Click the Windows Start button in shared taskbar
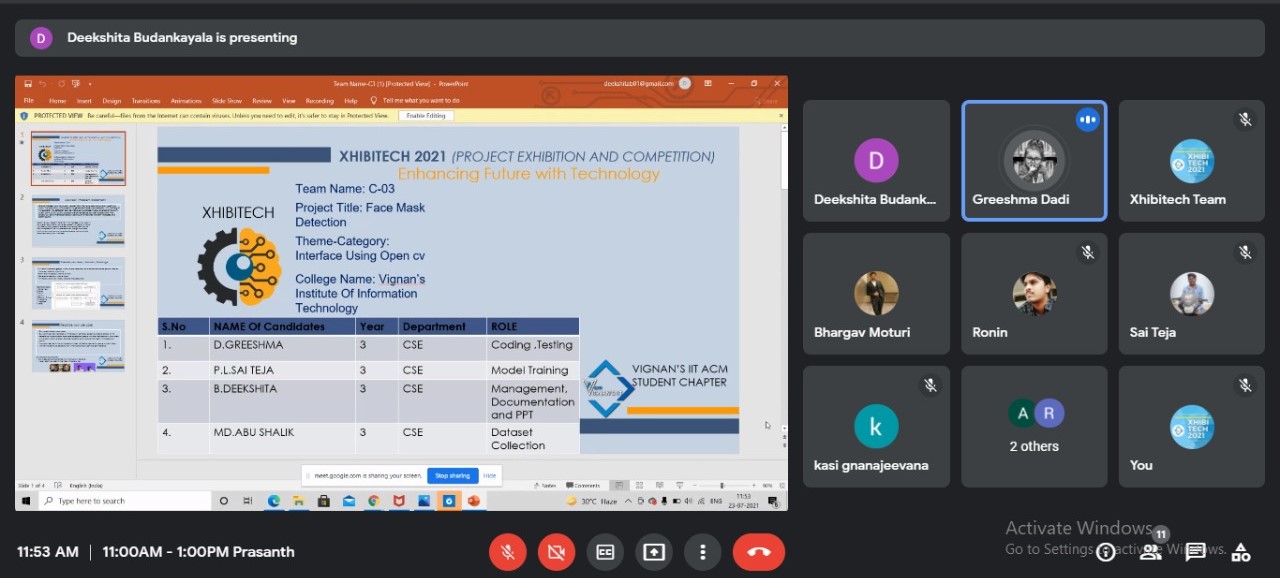The image size is (1280, 578). pos(26,501)
